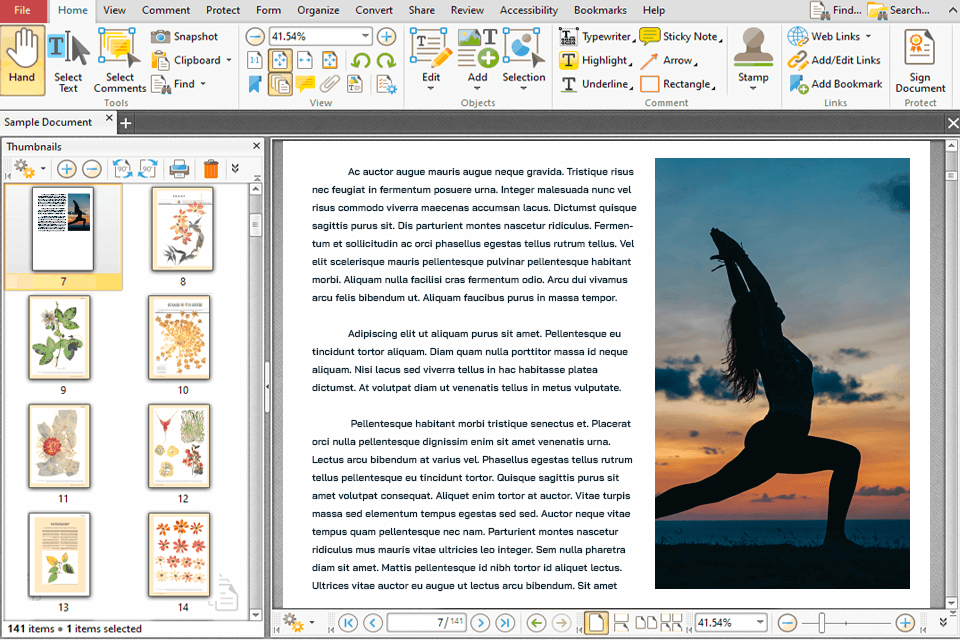960x640 pixels.
Task: Rotate view clockwise with green arrow
Action: point(386,60)
